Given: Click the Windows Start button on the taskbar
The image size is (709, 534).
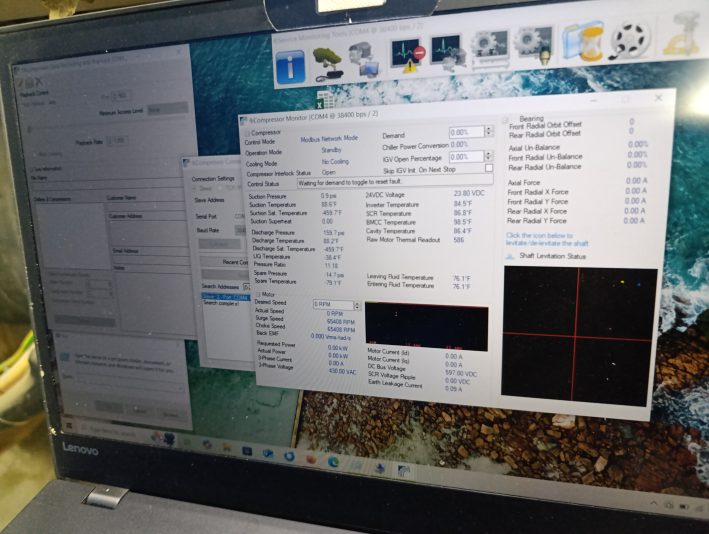Looking at the screenshot, I should [x=70, y=426].
